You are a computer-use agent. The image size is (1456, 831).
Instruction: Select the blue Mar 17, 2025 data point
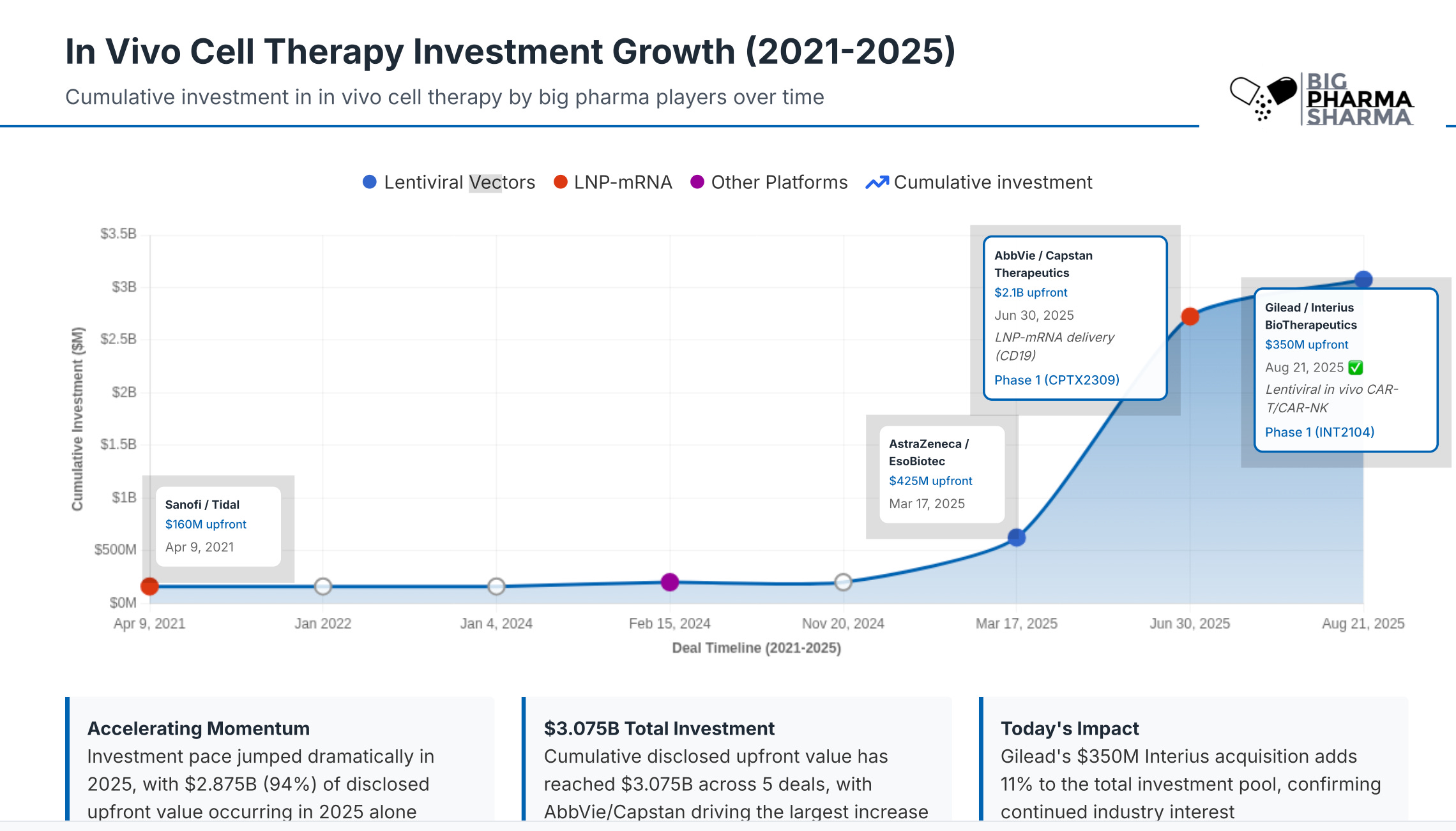(1017, 537)
